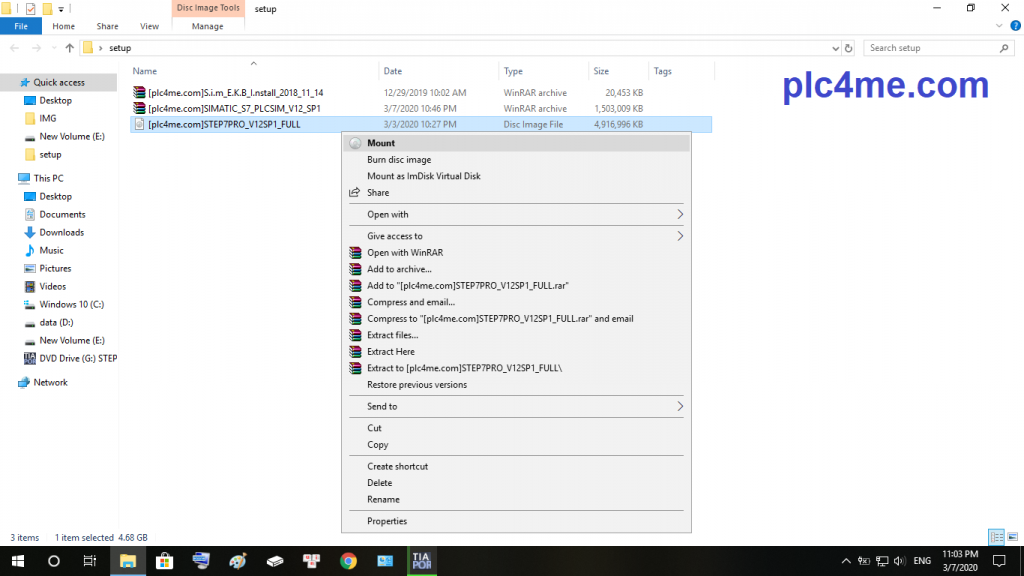Choose Create shortcut
The height and width of the screenshot is (576, 1024).
398,466
